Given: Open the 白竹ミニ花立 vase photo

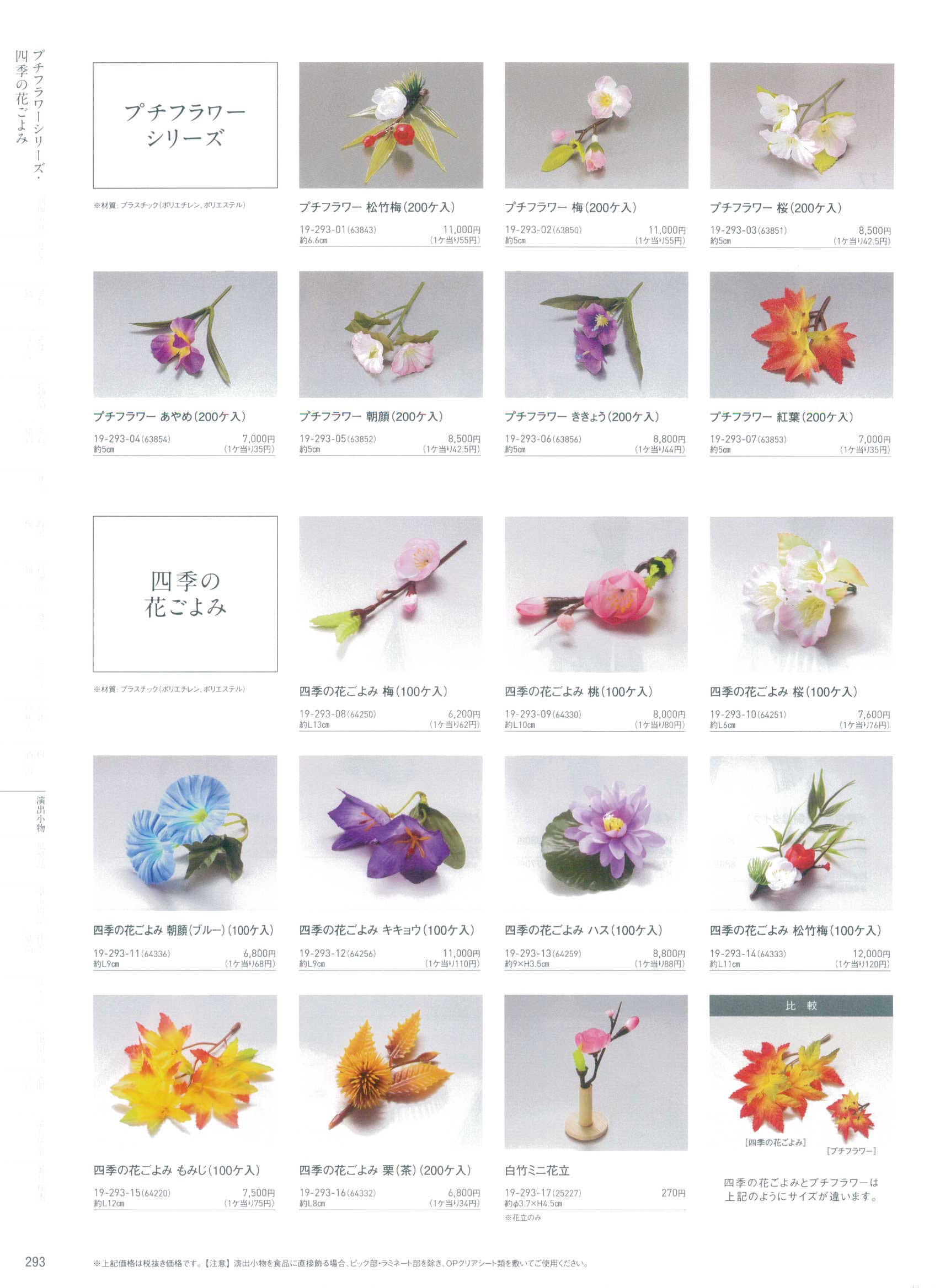Looking at the screenshot, I should click(x=596, y=1072).
